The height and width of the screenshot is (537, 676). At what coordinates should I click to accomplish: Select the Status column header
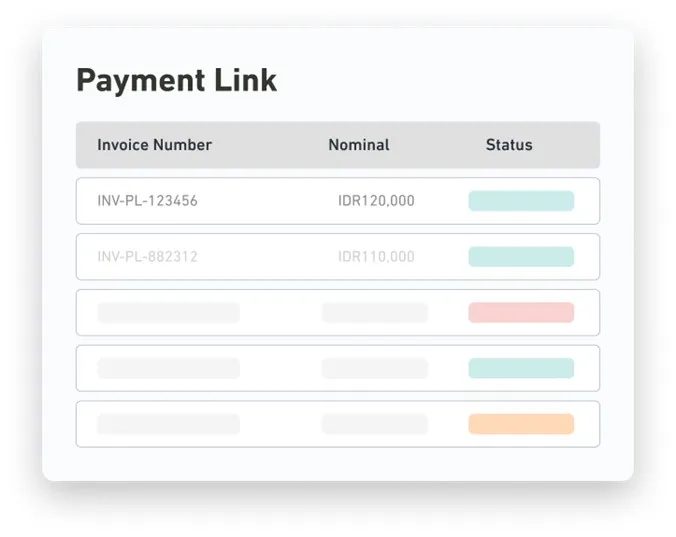[509, 145]
